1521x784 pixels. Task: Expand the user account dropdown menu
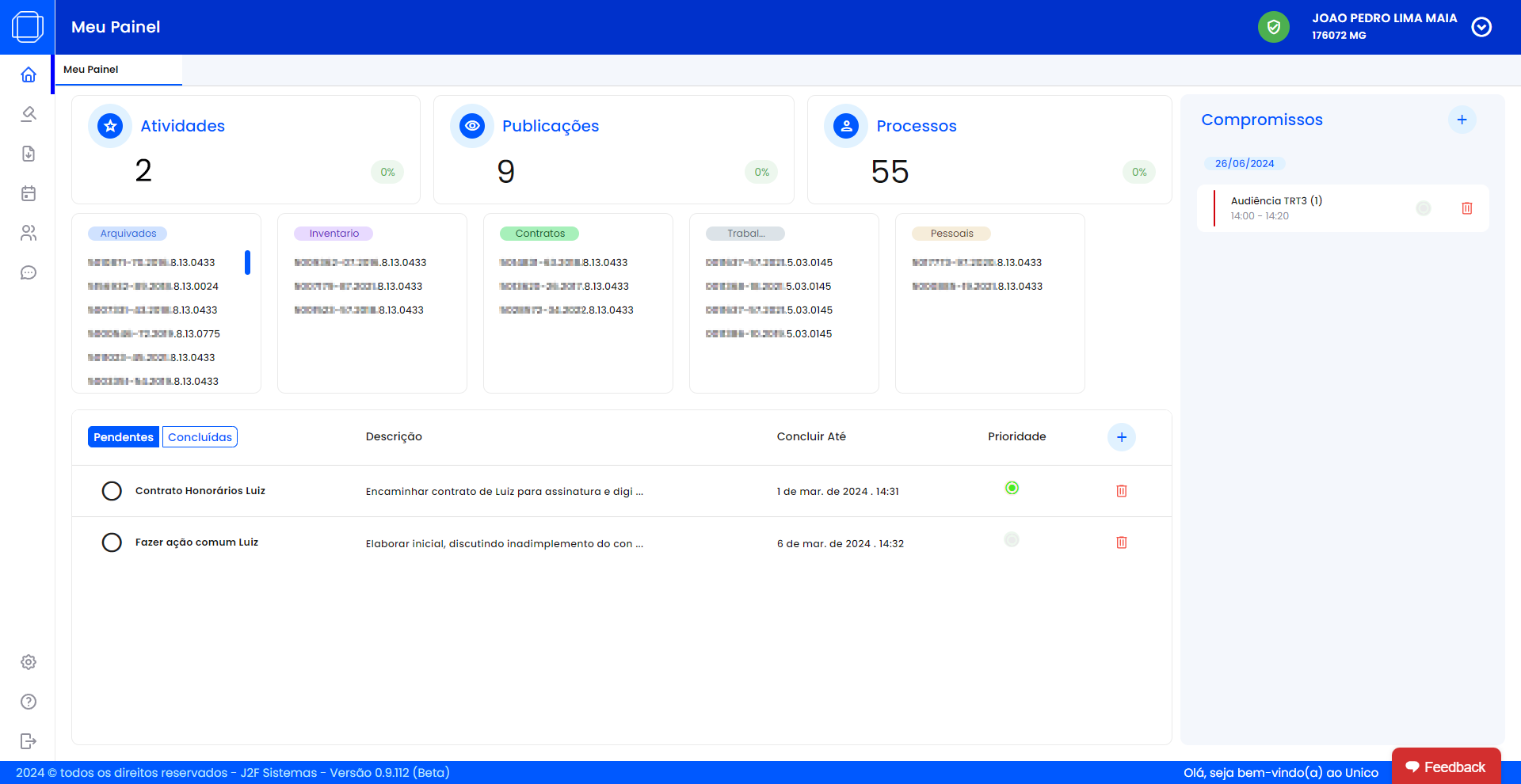(x=1481, y=27)
